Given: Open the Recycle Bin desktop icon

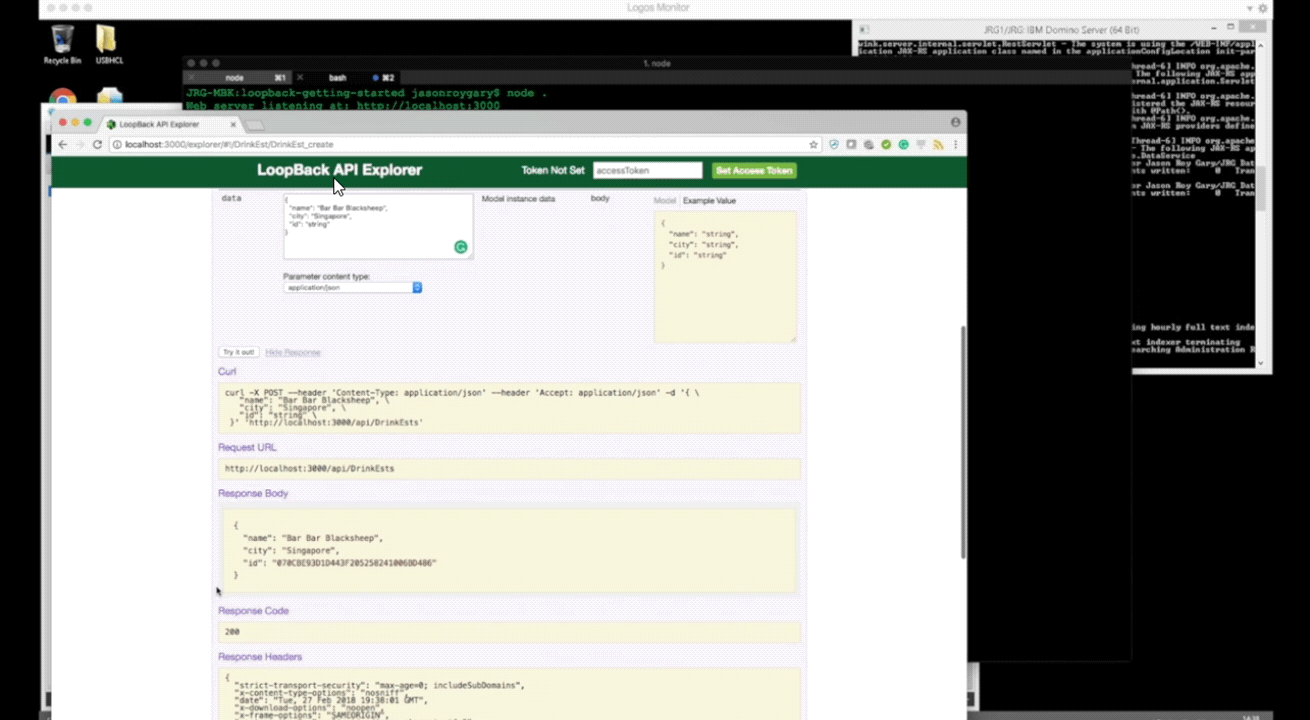Looking at the screenshot, I should click(62, 43).
